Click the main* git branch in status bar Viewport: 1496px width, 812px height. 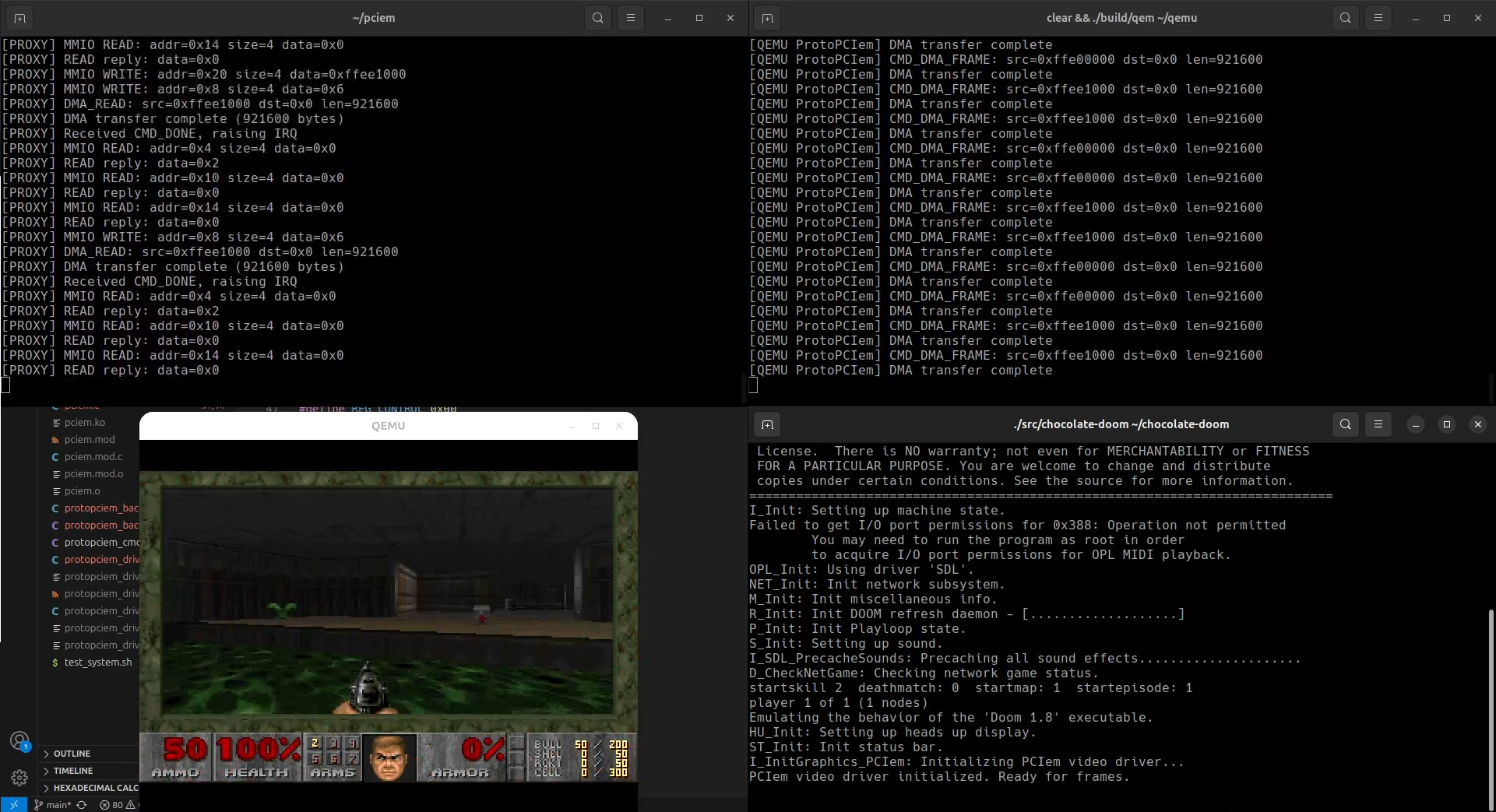click(52, 805)
